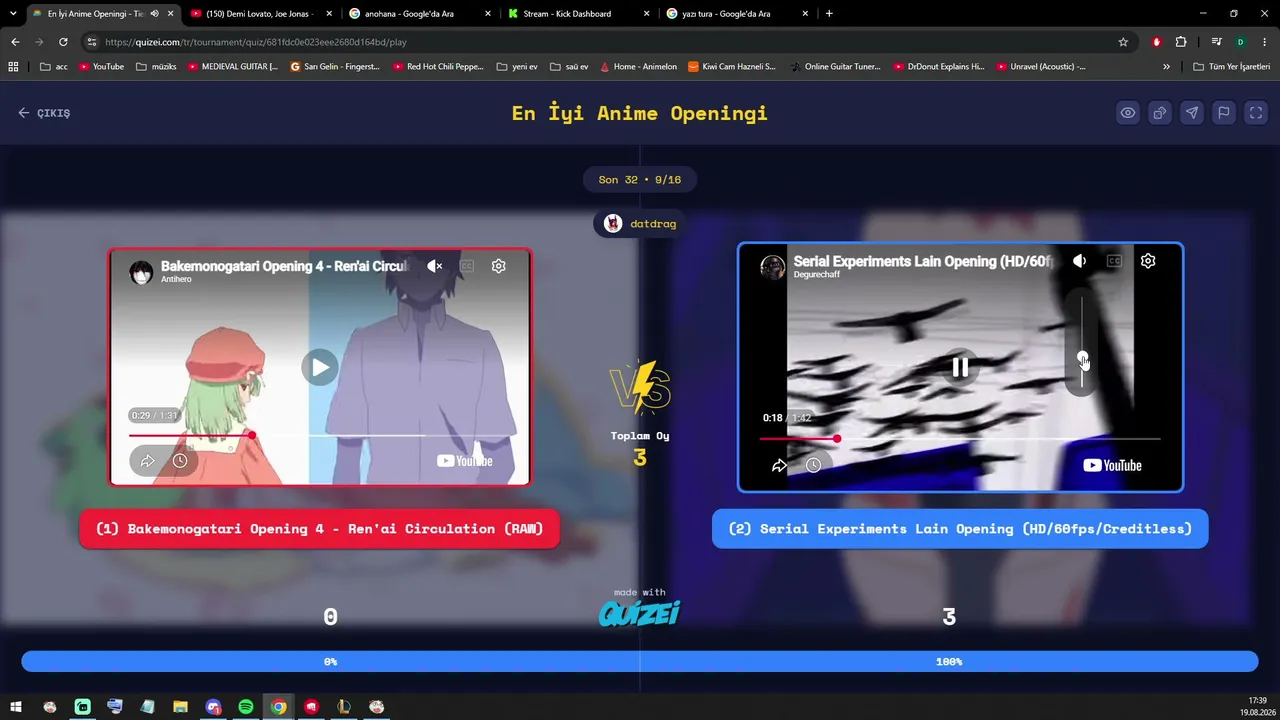Open settings gear on Lain video

[1148, 261]
